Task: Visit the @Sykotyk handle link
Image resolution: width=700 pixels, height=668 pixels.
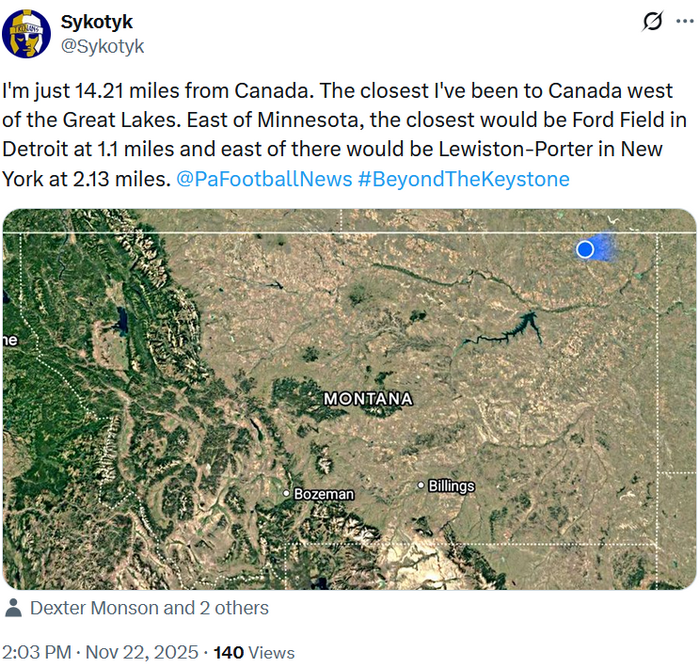Action: coord(102,45)
